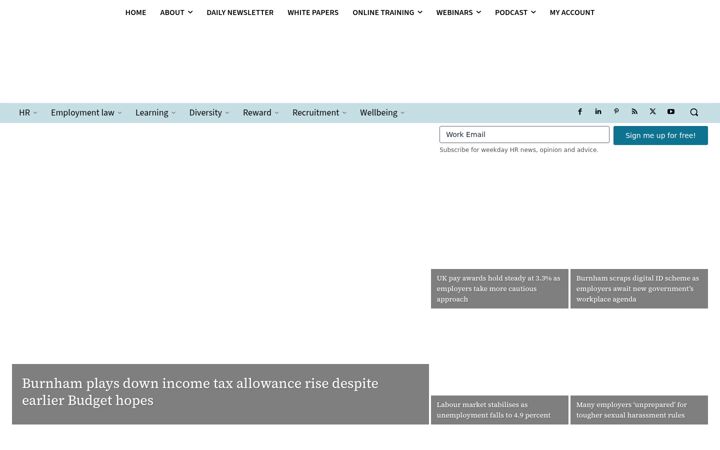Open 'Burnham scraps digital ID scheme' article

coord(638,288)
